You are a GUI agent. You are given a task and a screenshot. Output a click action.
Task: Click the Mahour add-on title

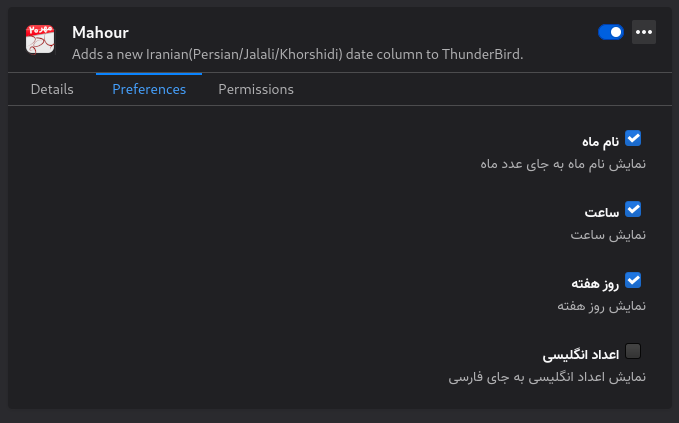tap(100, 33)
